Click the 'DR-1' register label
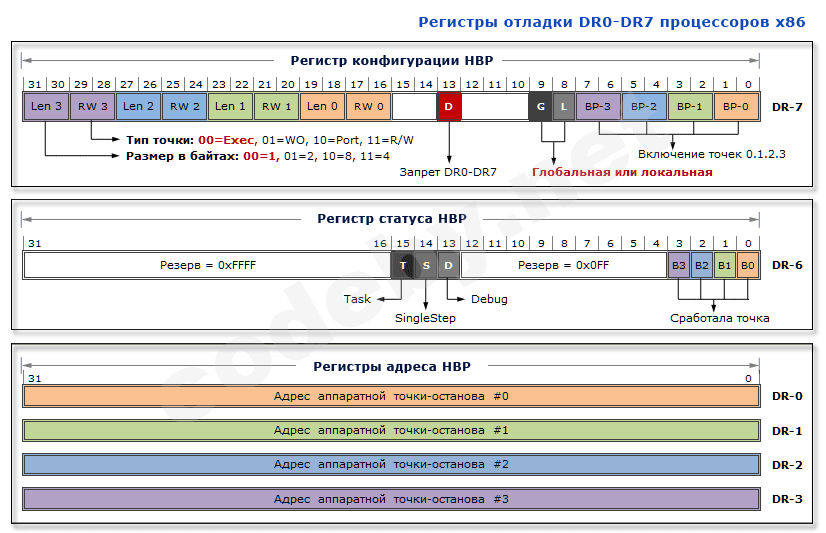826x533 pixels. pyautogui.click(x=787, y=431)
